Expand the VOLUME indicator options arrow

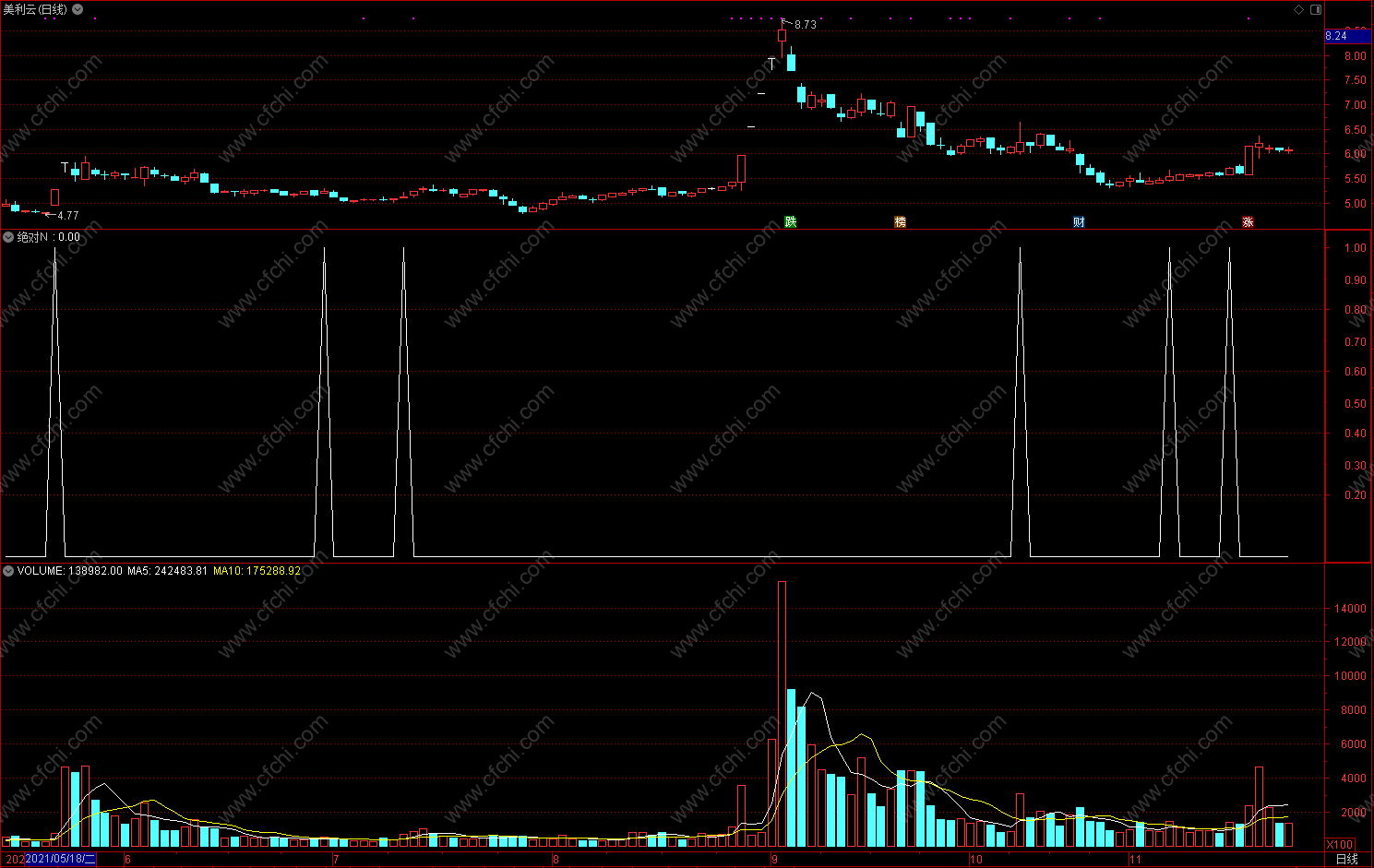[8, 571]
